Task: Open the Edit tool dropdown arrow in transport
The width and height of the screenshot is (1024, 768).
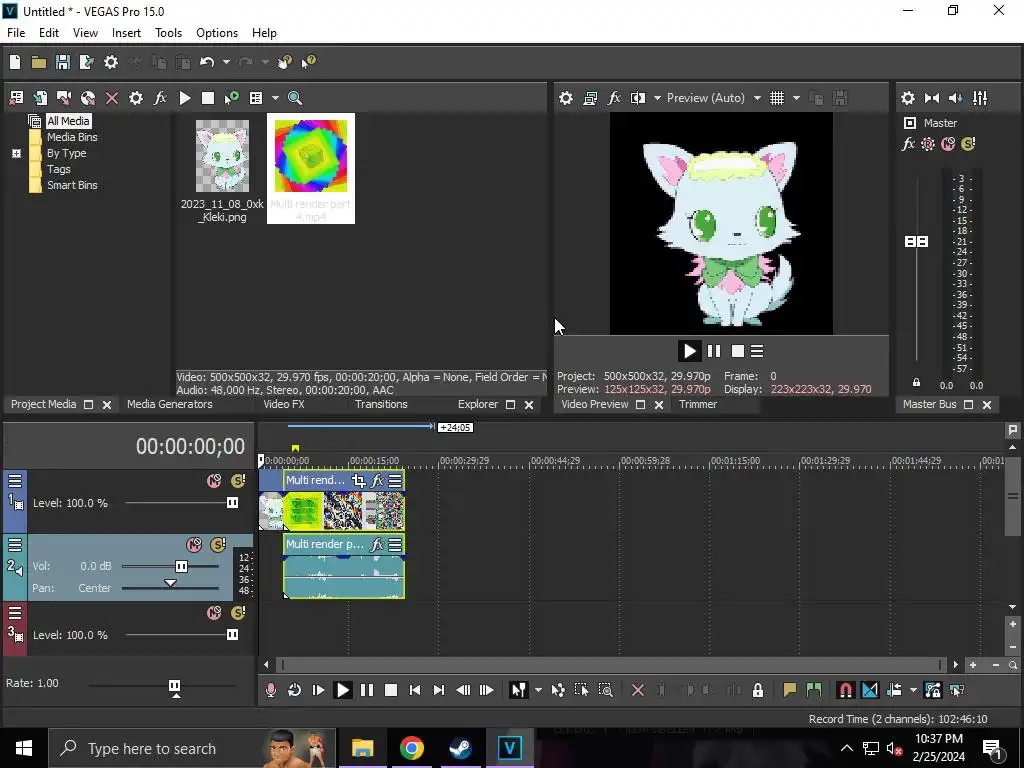Action: pos(538,690)
